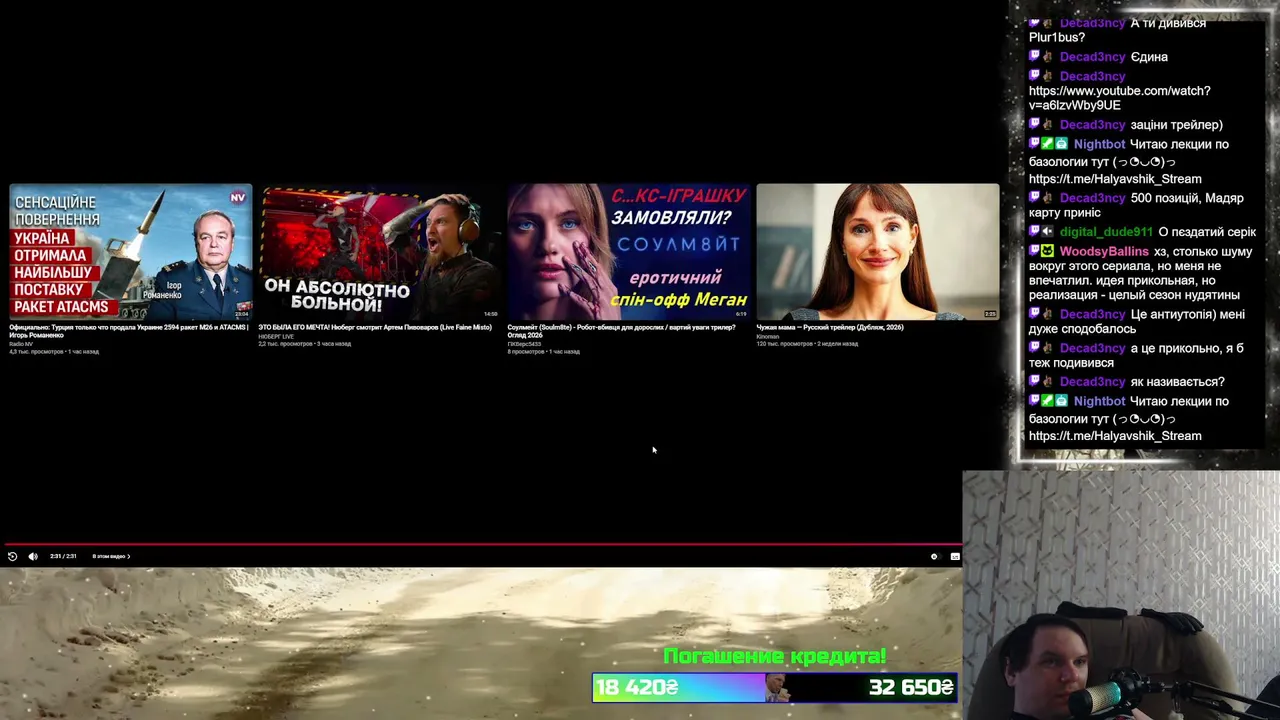1280x720 pixels.
Task: Click the 23:04 duration badge
Action: coord(241,314)
